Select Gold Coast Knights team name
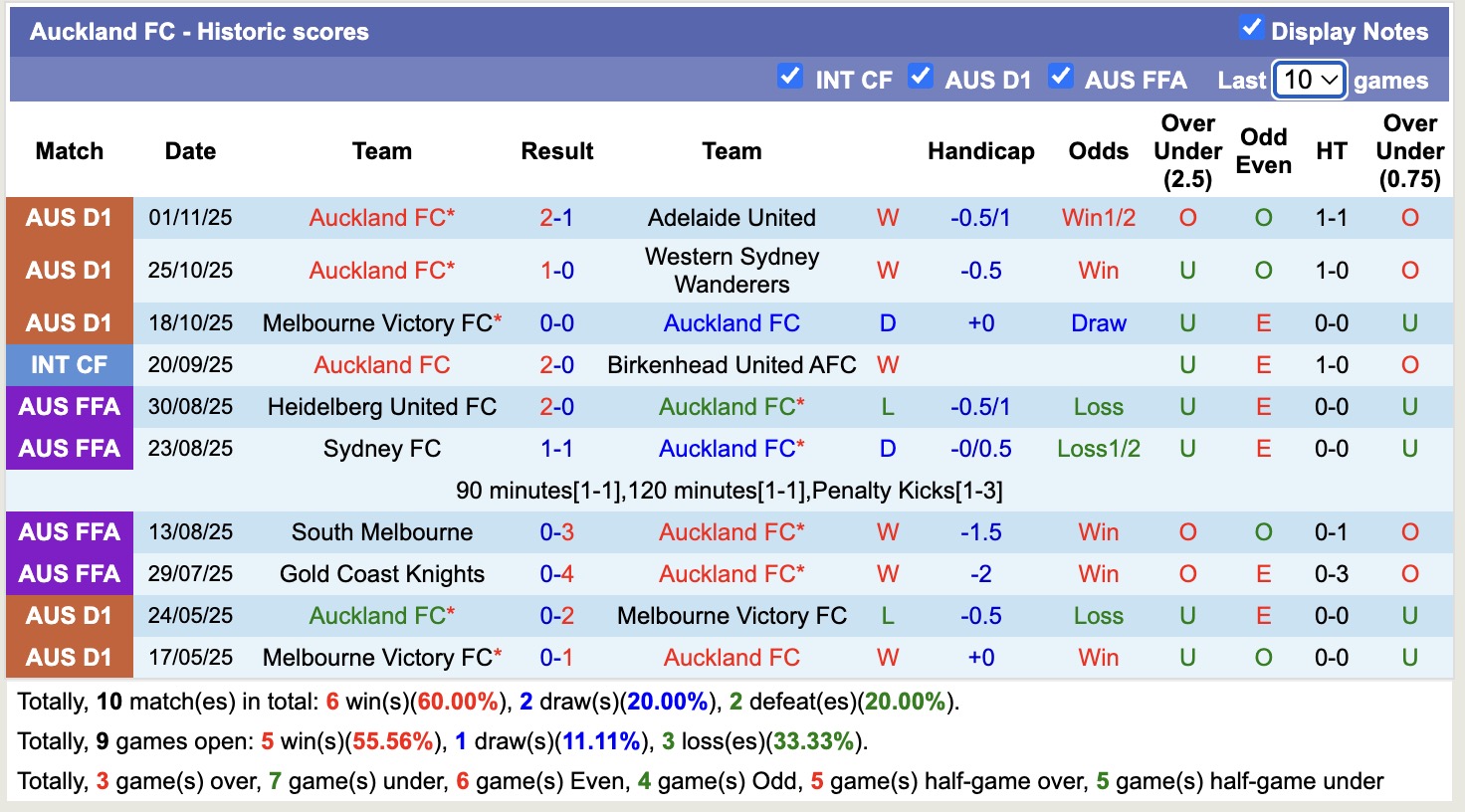1465x812 pixels. click(x=382, y=573)
